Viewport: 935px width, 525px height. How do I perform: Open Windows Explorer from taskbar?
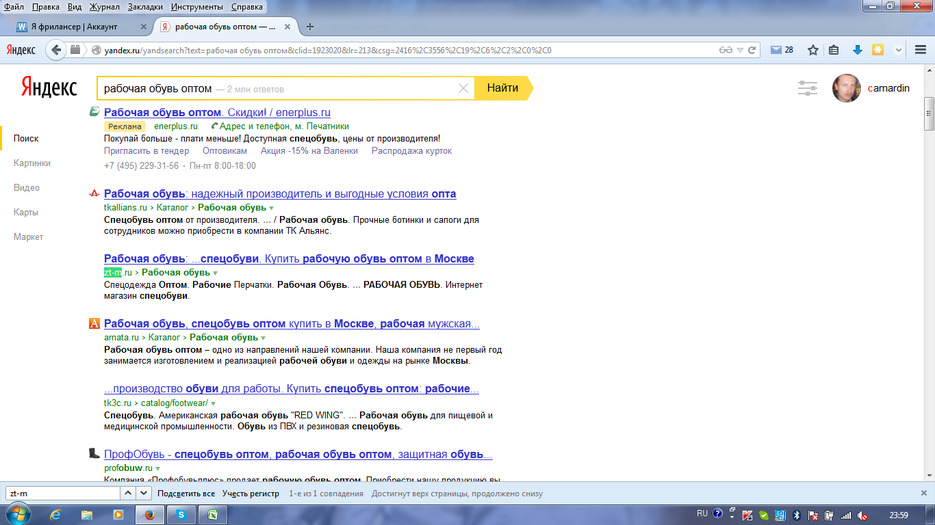[86, 514]
